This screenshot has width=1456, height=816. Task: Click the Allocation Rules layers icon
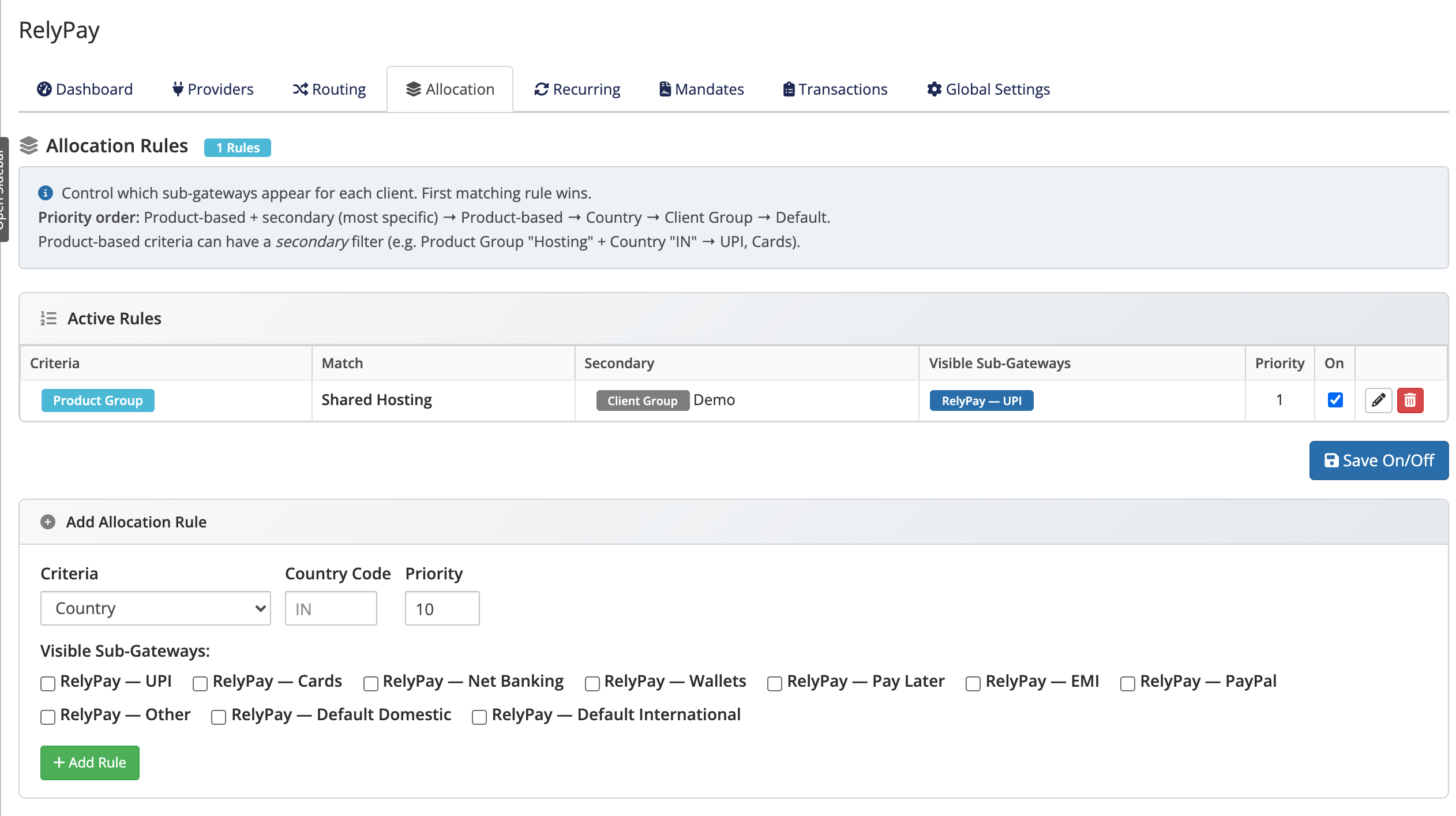click(29, 146)
